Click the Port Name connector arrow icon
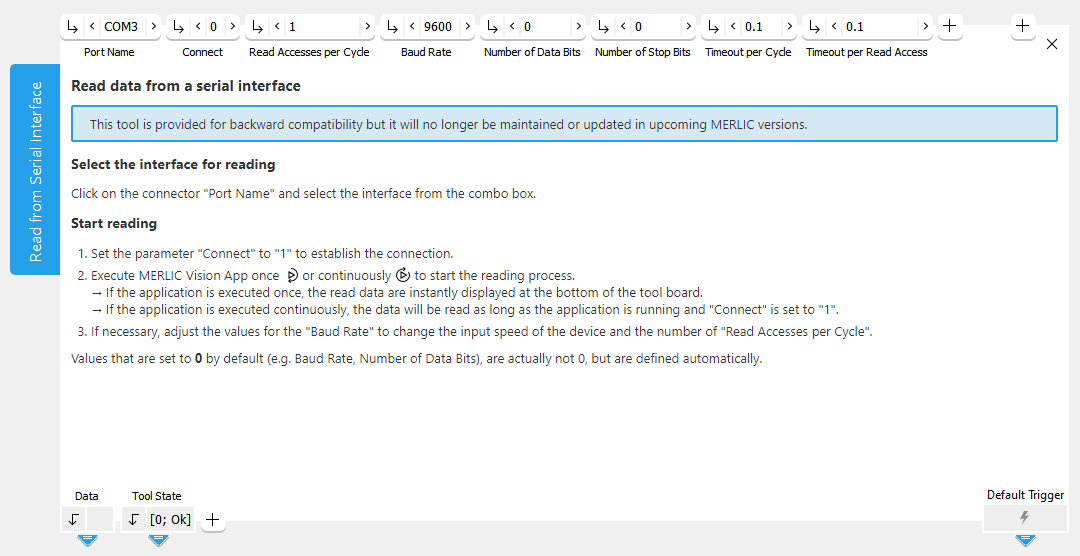This screenshot has height=556, width=1080. pos(73,27)
